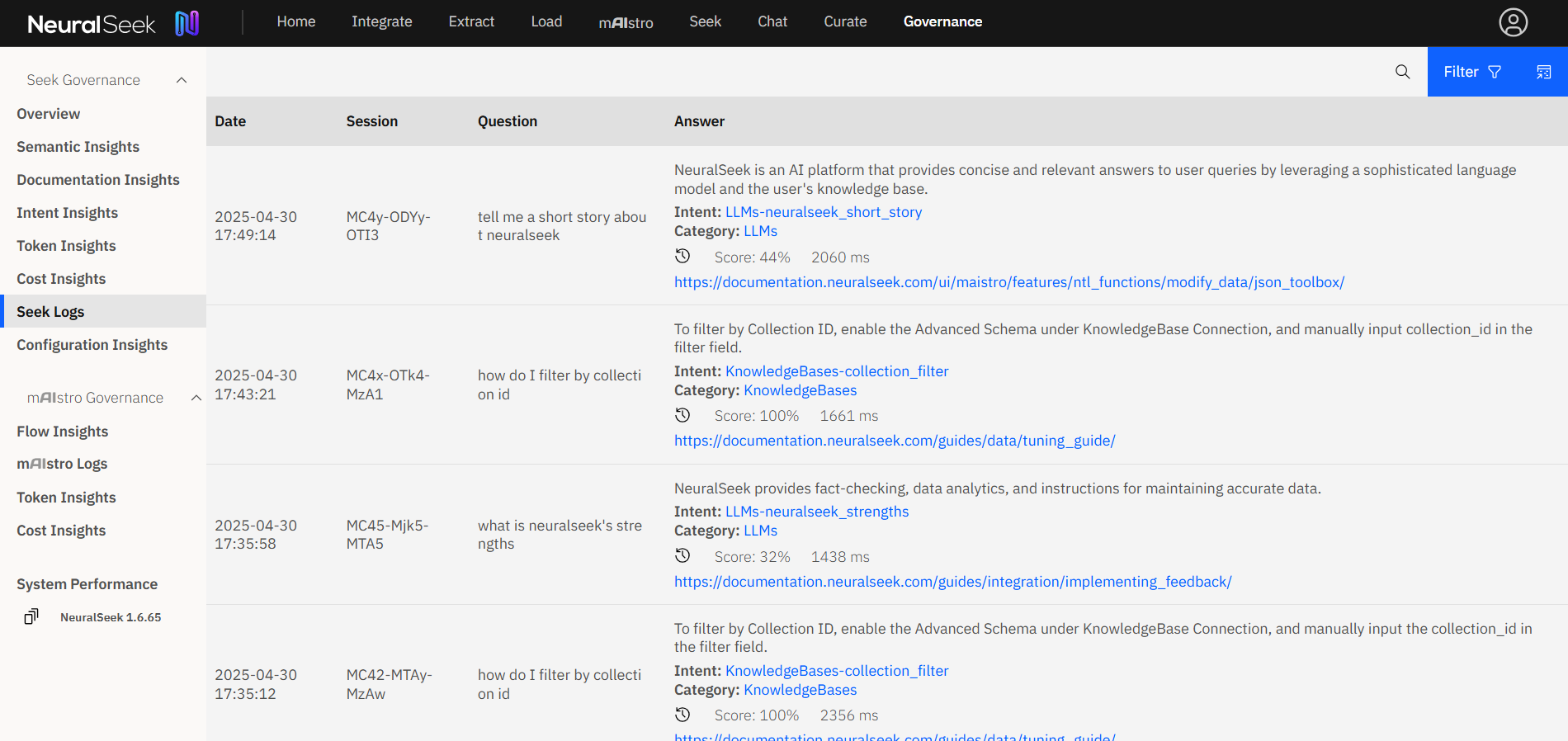Open the json_toolbox documentation URL

[x=1009, y=282]
